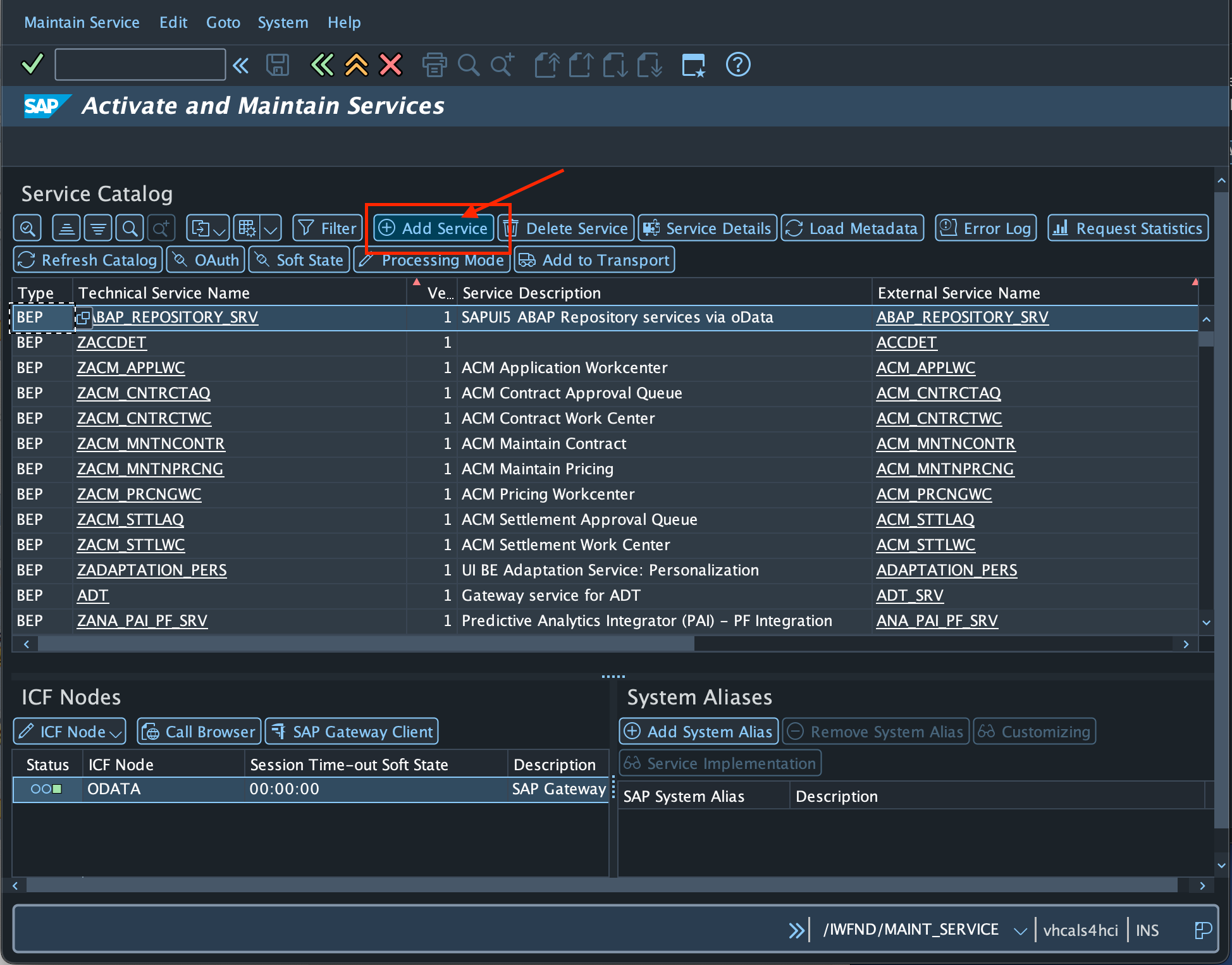Click the Help question mark icon

click(x=737, y=65)
